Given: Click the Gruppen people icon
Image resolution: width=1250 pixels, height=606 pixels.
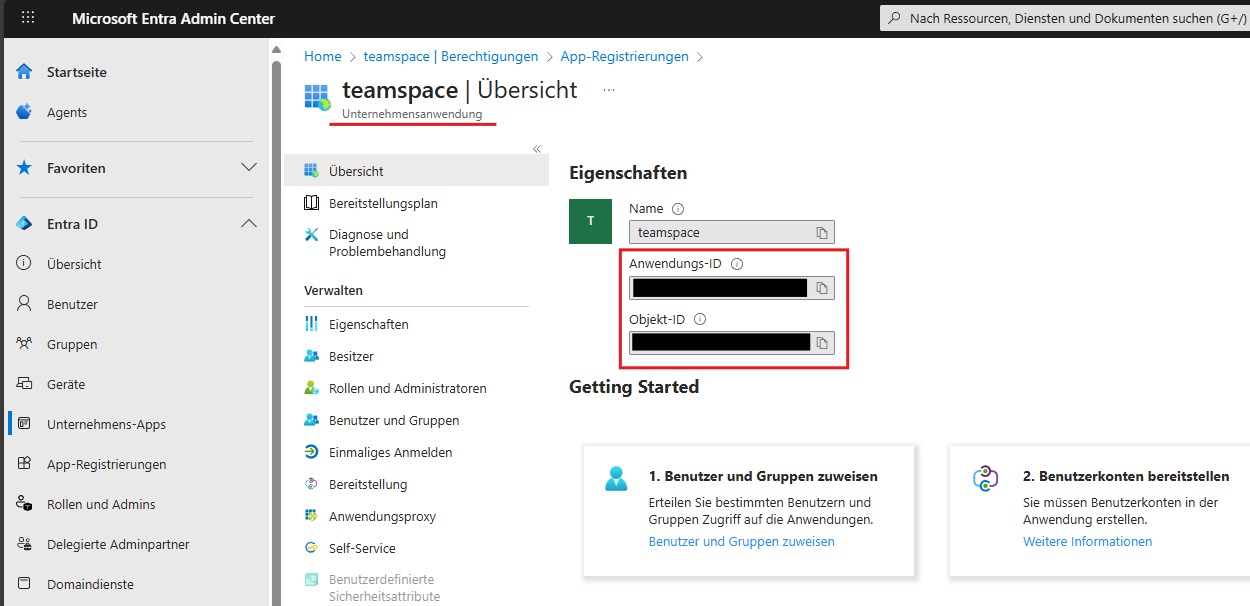Looking at the screenshot, I should point(24,344).
